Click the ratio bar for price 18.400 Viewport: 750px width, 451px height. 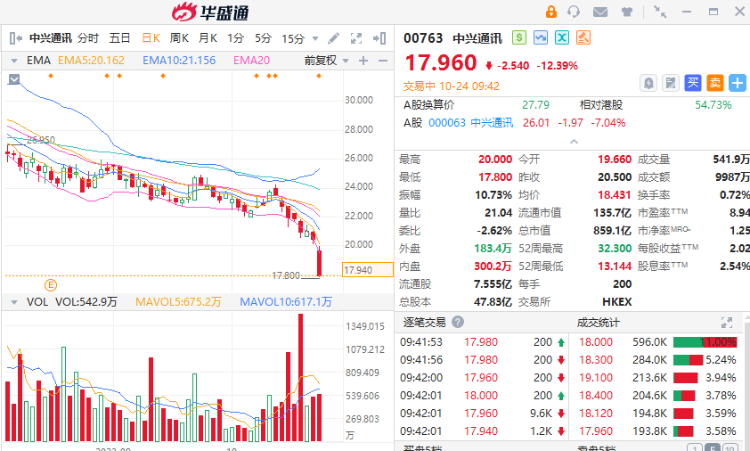click(684, 396)
